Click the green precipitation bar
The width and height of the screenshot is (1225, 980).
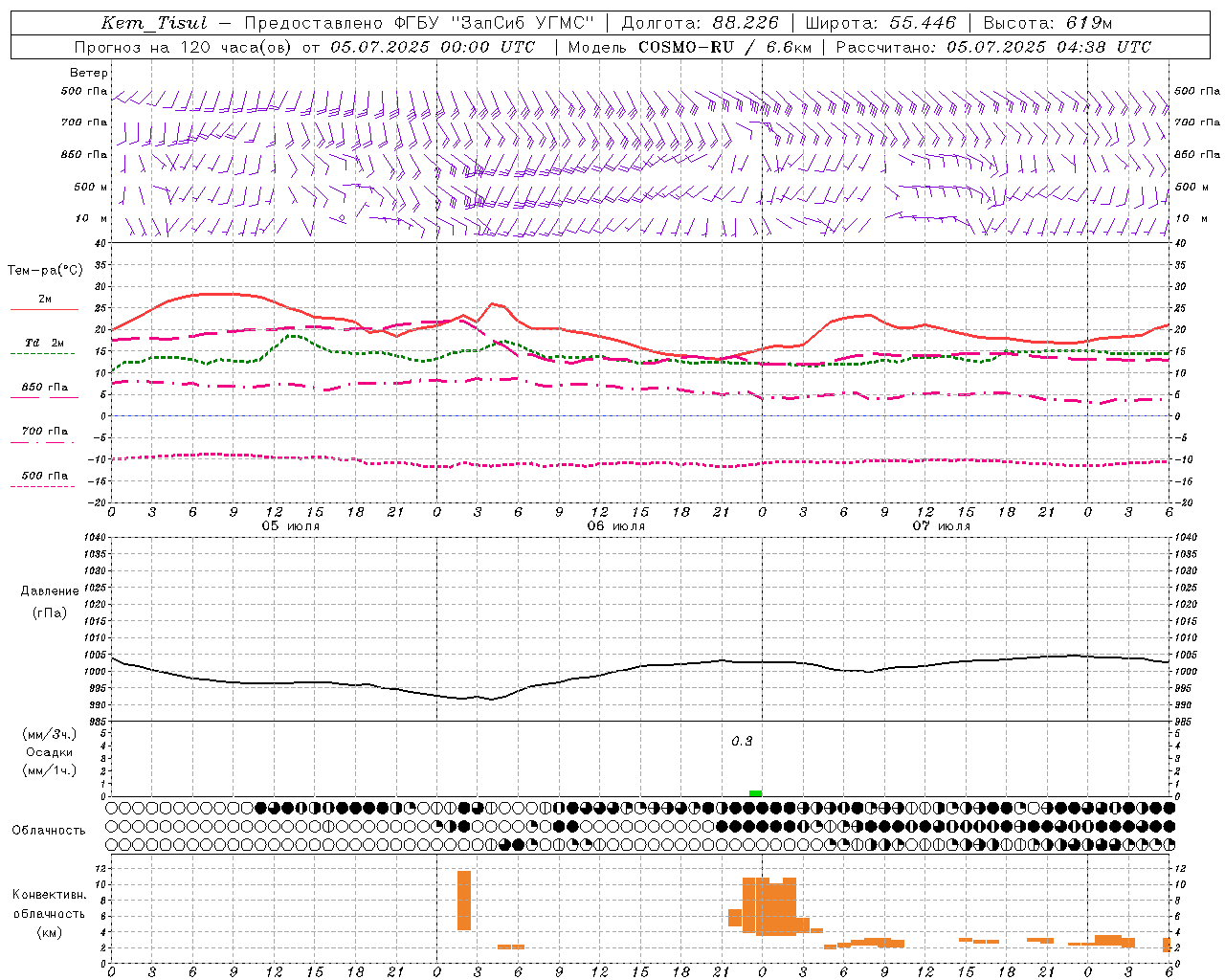pos(756,793)
